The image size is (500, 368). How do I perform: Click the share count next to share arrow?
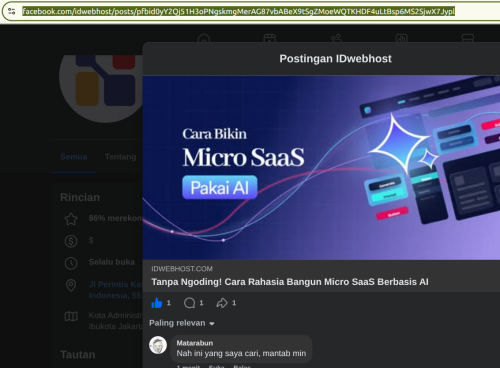tap(234, 303)
